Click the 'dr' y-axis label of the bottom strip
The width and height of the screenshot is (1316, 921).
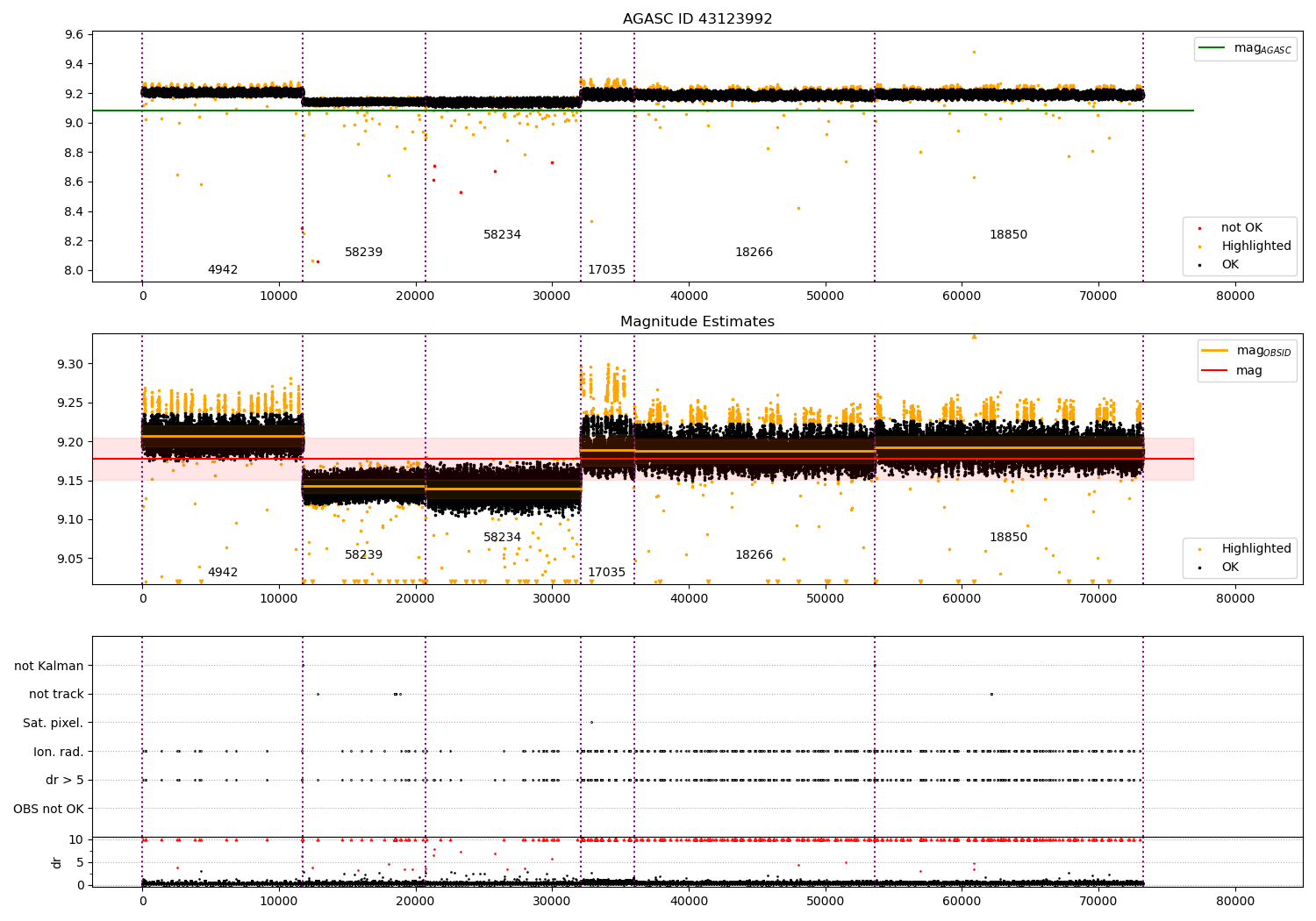point(57,862)
